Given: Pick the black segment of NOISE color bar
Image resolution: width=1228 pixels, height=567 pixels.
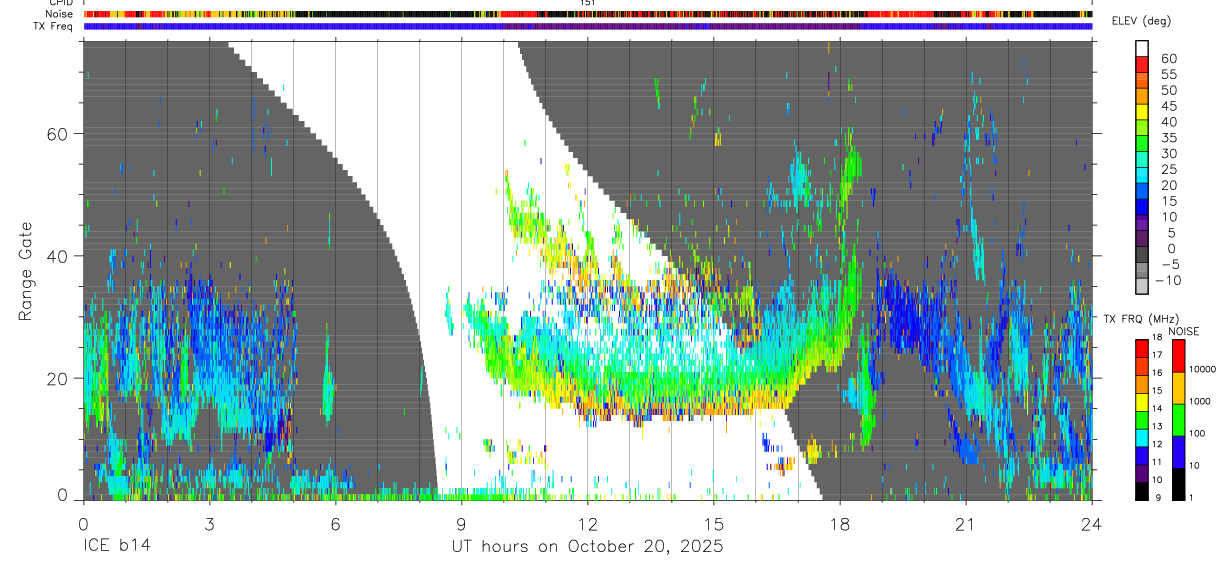Looking at the screenshot, I should tap(1178, 484).
